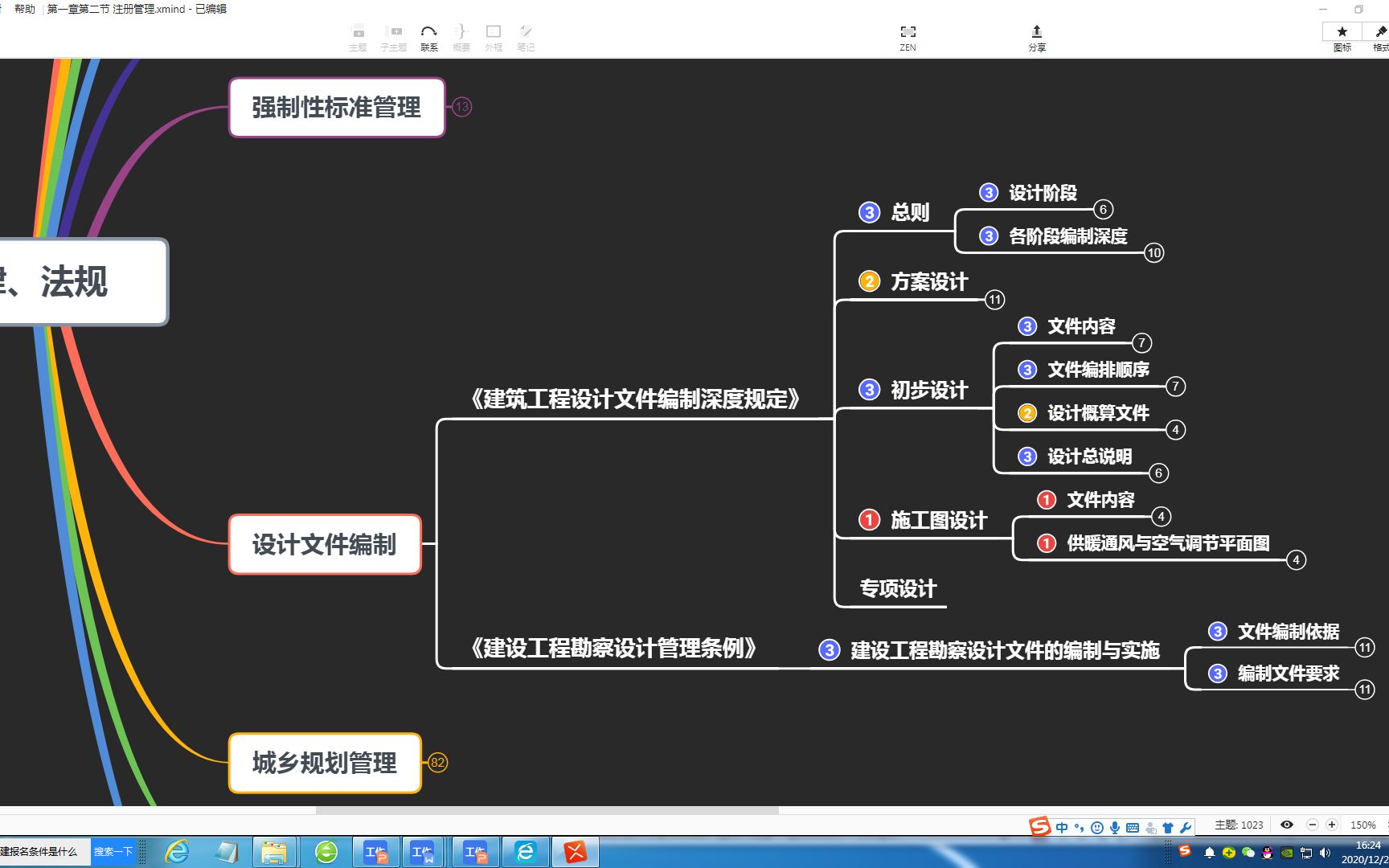Viewport: 1389px width, 868px height.
Task: Click the taskbar search input field
Action: 44,852
